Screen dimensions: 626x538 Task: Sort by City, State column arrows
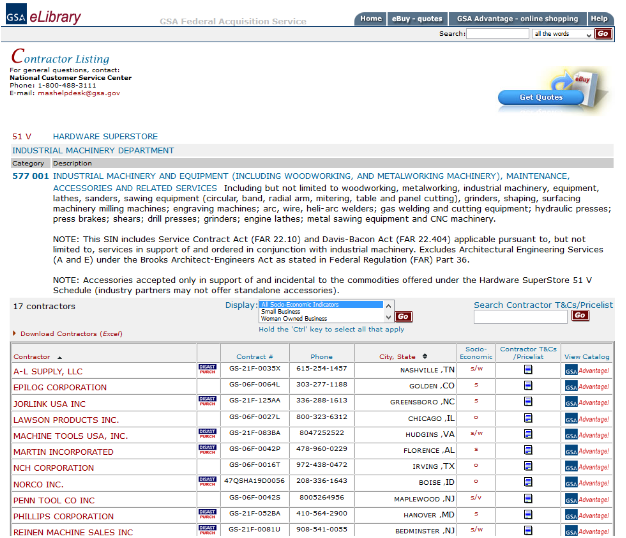coord(425,356)
